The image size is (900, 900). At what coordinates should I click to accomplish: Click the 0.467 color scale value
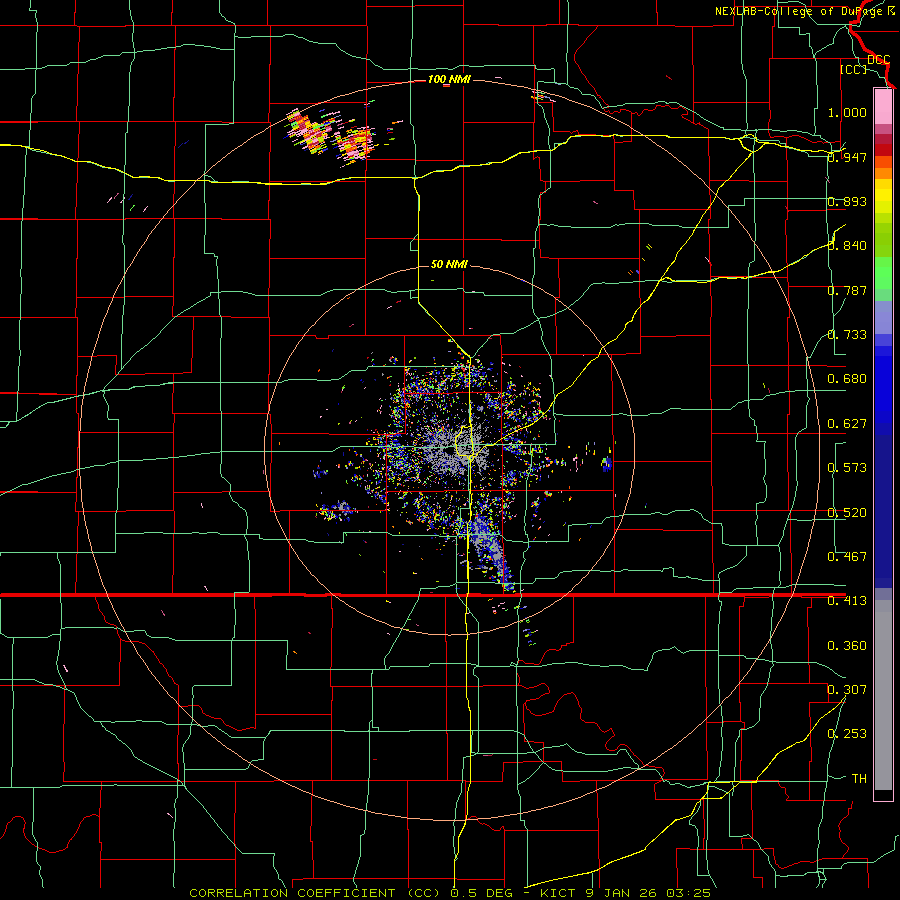[847, 557]
